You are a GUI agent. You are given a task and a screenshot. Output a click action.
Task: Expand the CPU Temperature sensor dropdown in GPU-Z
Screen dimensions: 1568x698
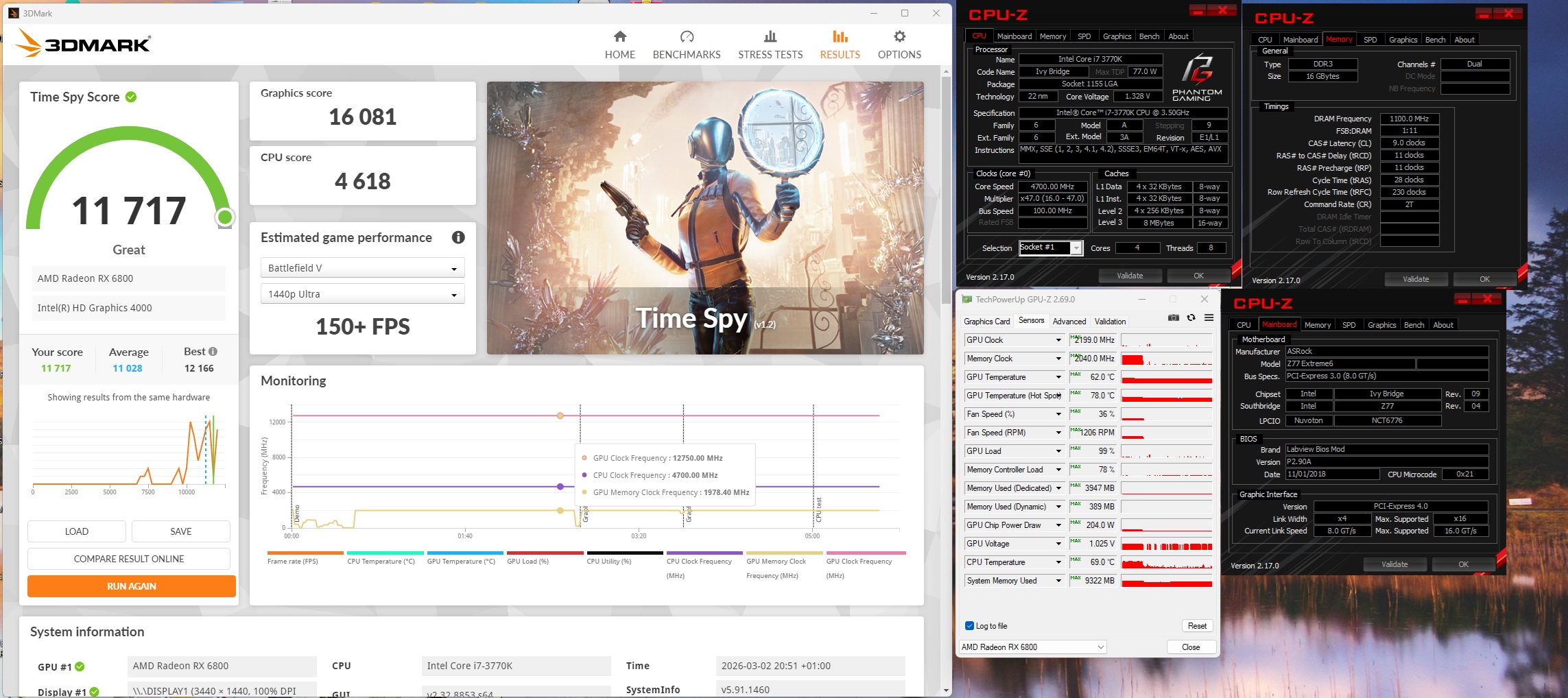1058,562
